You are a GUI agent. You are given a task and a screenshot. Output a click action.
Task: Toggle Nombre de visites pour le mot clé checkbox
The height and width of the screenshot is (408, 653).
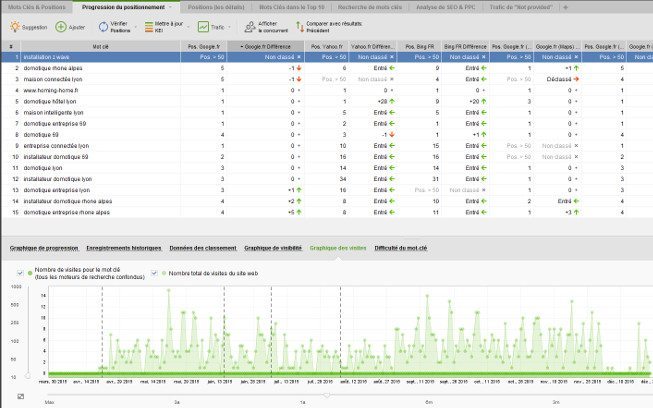tap(20, 273)
